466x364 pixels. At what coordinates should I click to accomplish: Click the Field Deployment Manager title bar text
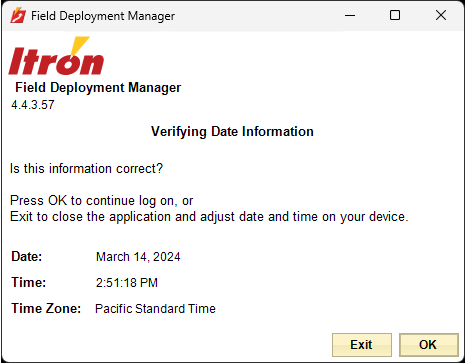click(x=103, y=16)
